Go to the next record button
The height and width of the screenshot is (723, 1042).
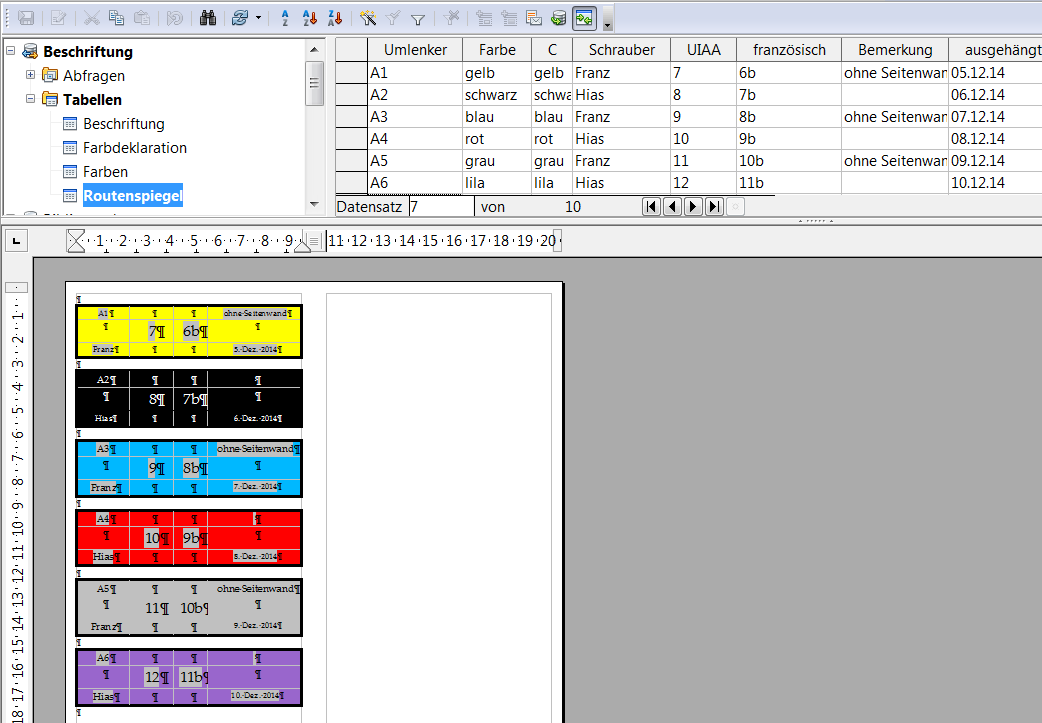tap(693, 206)
